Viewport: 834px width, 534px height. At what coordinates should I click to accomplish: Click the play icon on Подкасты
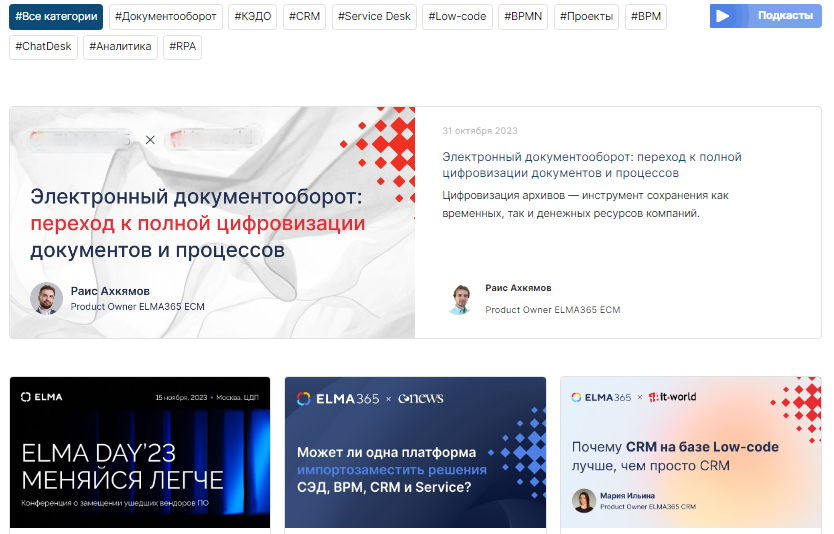[722, 16]
